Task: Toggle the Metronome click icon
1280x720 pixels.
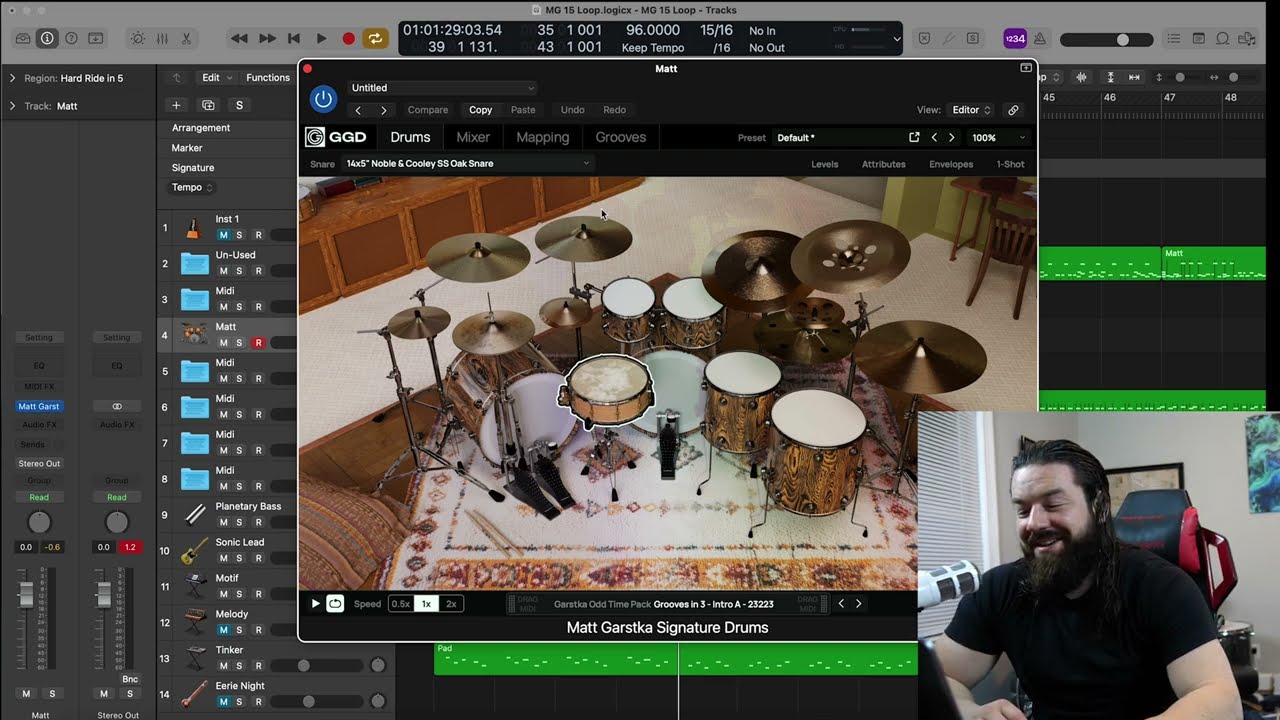Action: (x=1039, y=38)
